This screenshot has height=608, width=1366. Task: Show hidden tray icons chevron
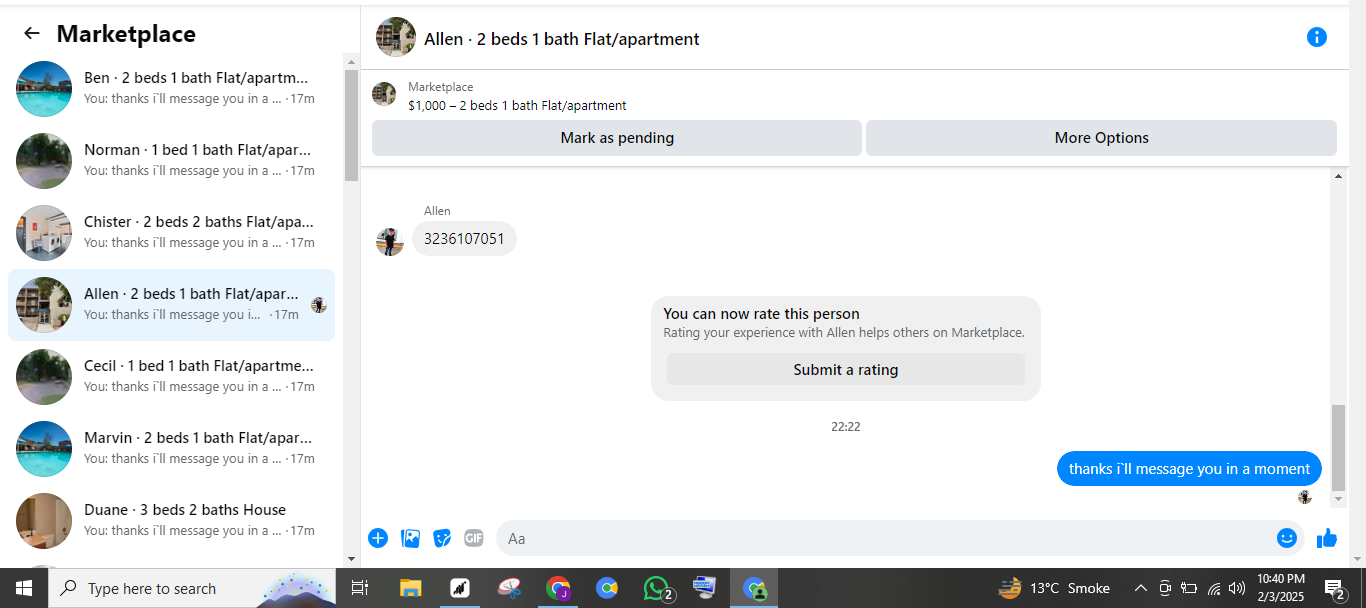(1140, 588)
